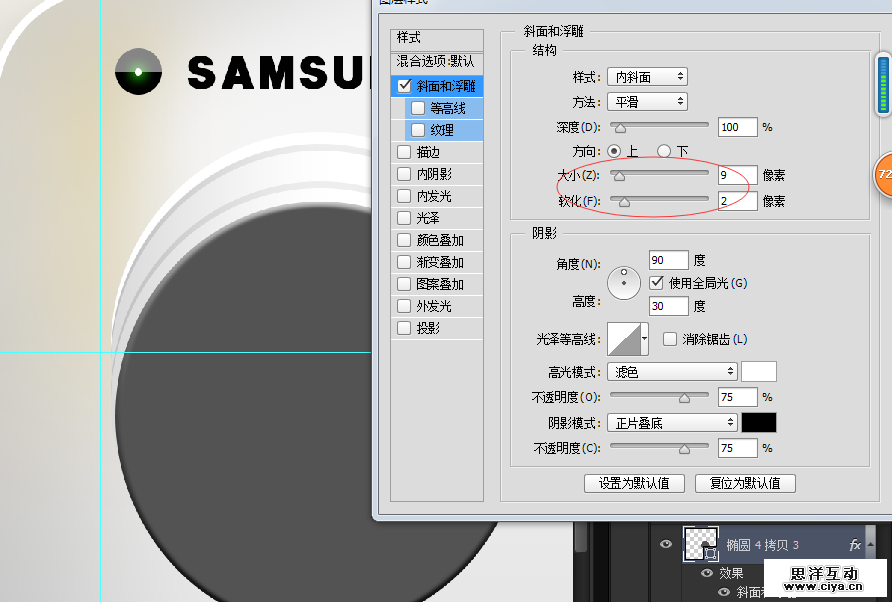The height and width of the screenshot is (602, 892).
Task: Click the 设置为默认值 button
Action: pos(634,483)
